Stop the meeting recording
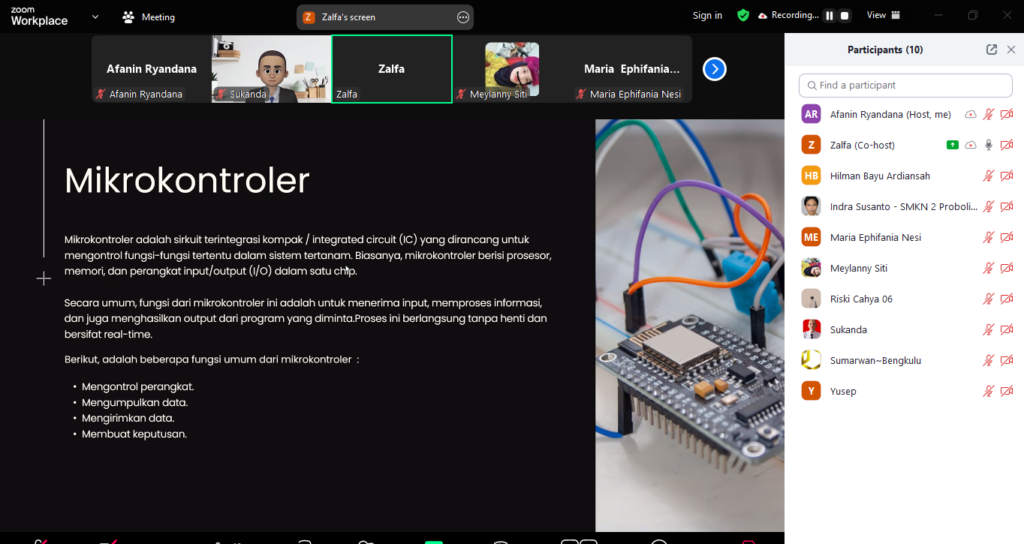This screenshot has width=1024, height=544. pyautogui.click(x=844, y=16)
